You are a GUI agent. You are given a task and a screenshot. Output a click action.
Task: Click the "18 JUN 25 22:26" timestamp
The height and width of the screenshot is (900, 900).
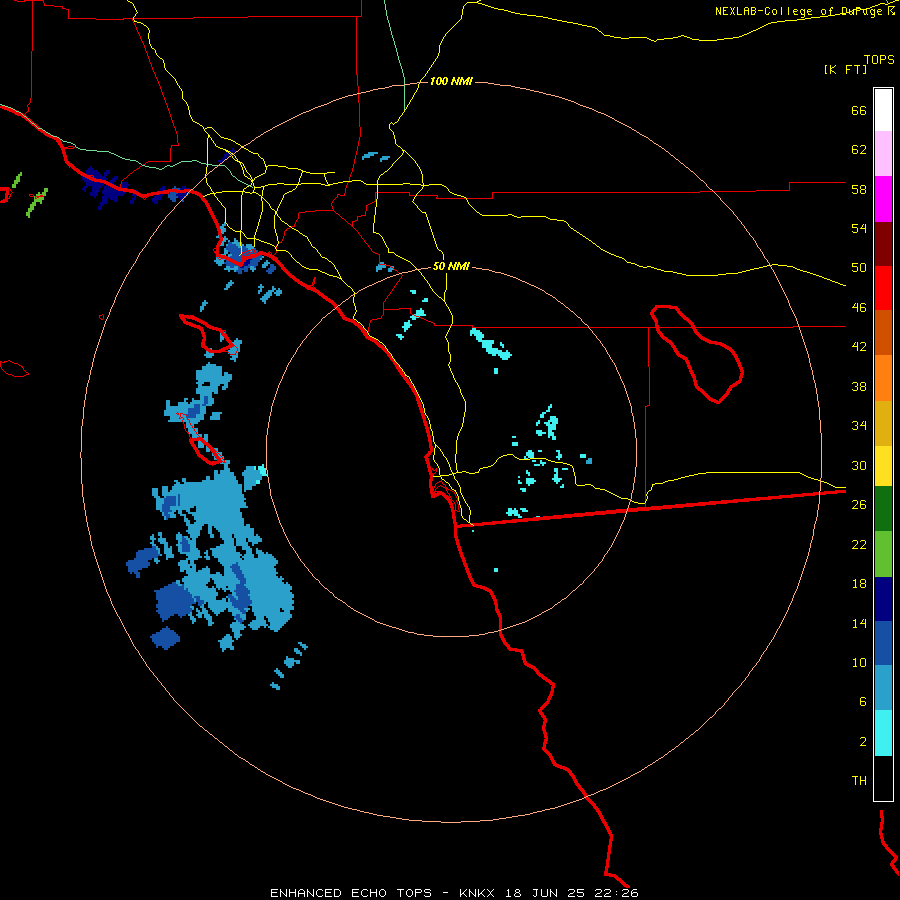tap(572, 893)
